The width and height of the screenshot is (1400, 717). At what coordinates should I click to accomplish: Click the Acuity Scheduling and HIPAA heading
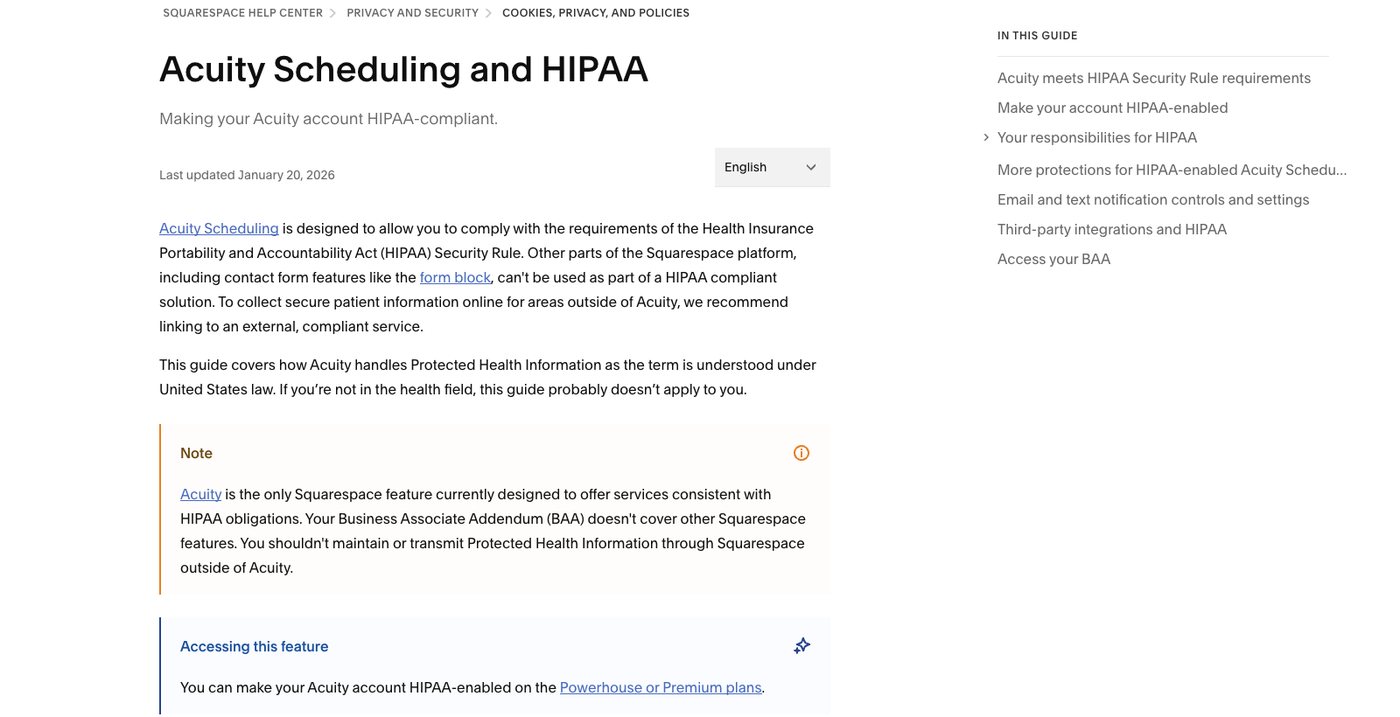404,69
